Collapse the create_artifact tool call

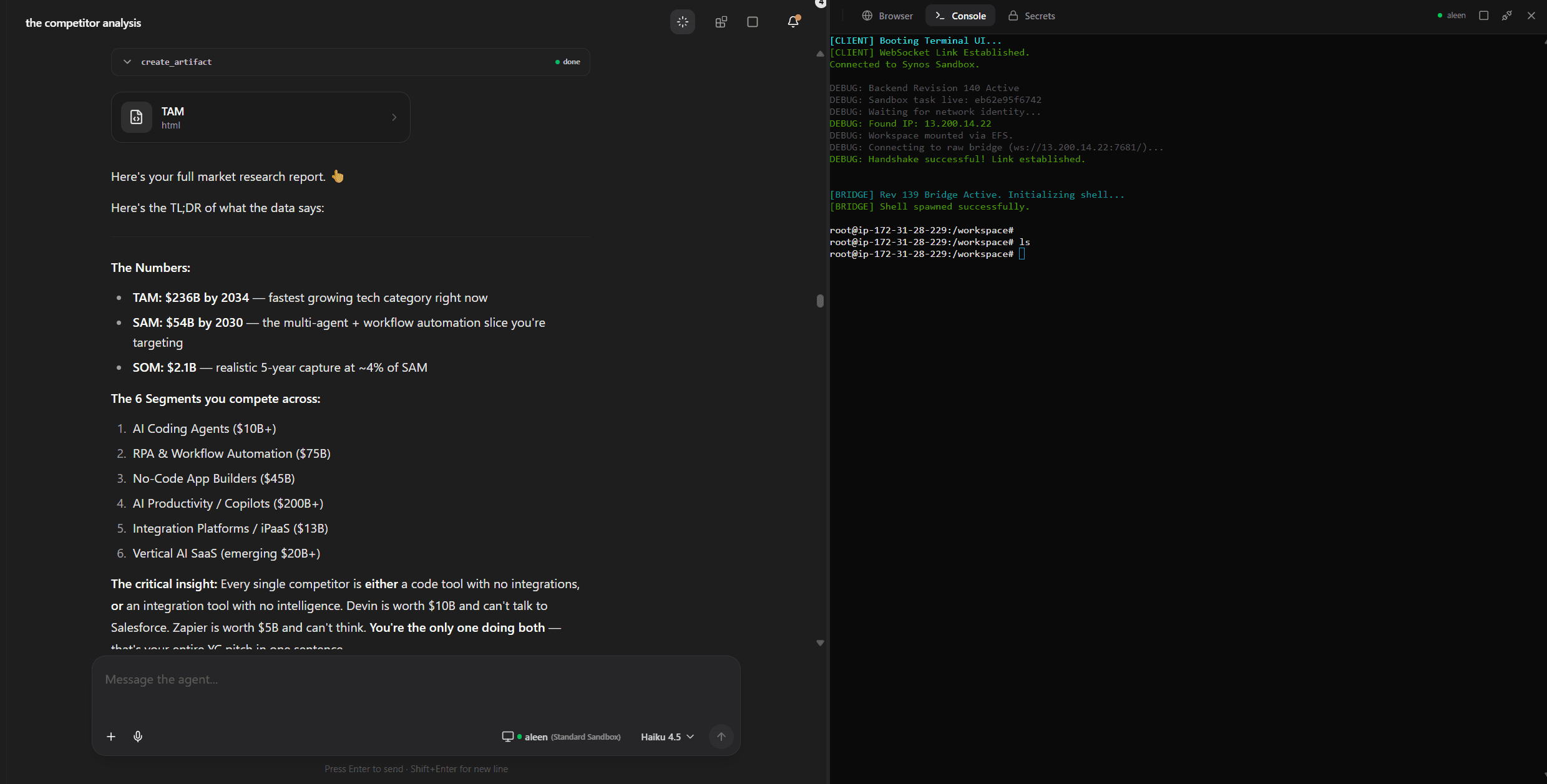click(x=127, y=62)
